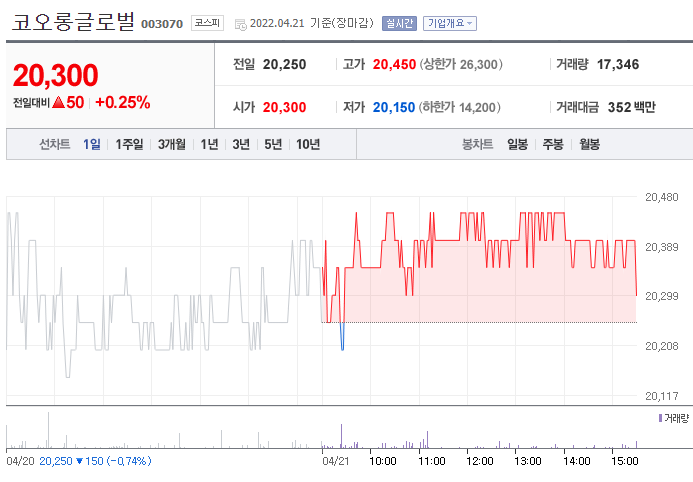Viewport: 693px width, 482px height.
Task: Click the 2022.04.21 date text
Action: (277, 23)
